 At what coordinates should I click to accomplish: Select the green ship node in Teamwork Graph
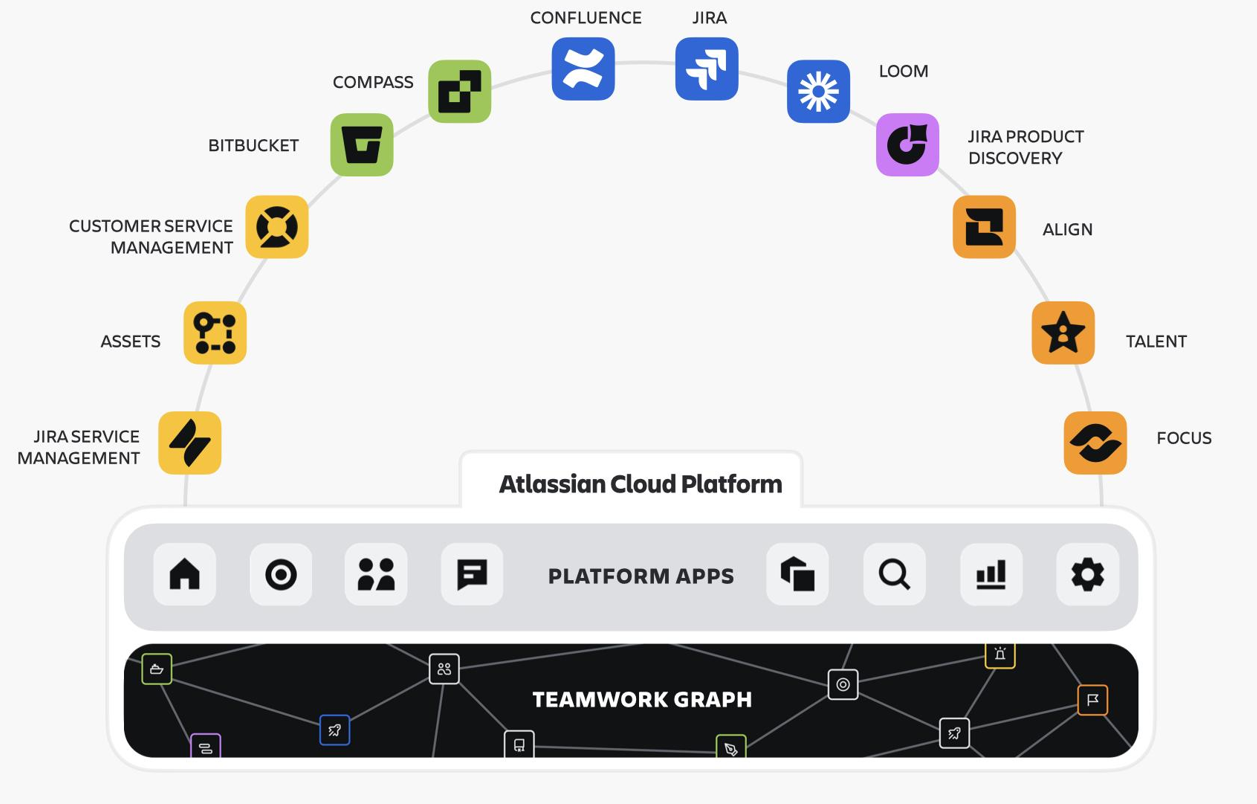[x=157, y=669]
